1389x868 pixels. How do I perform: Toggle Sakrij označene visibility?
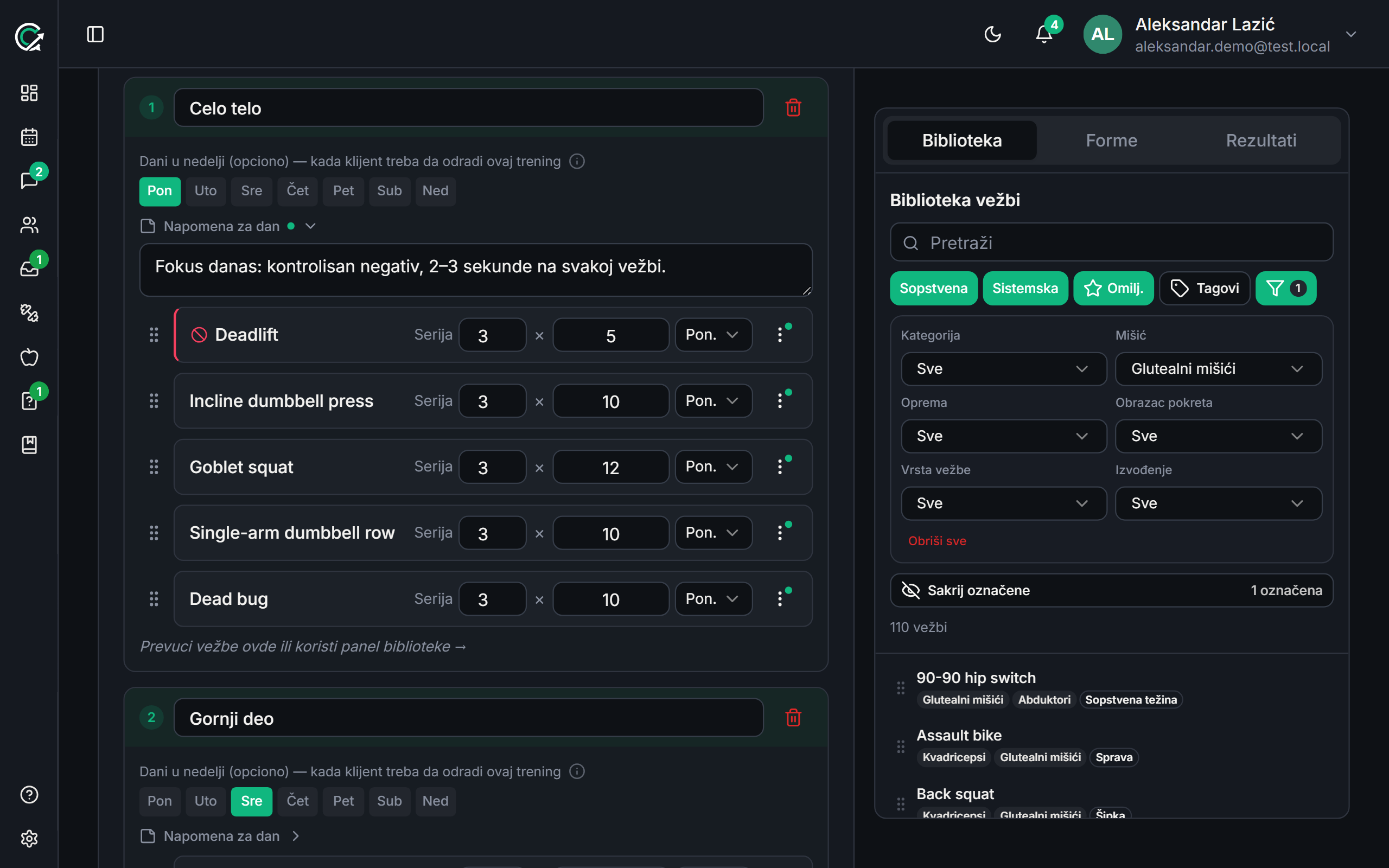(x=1111, y=590)
